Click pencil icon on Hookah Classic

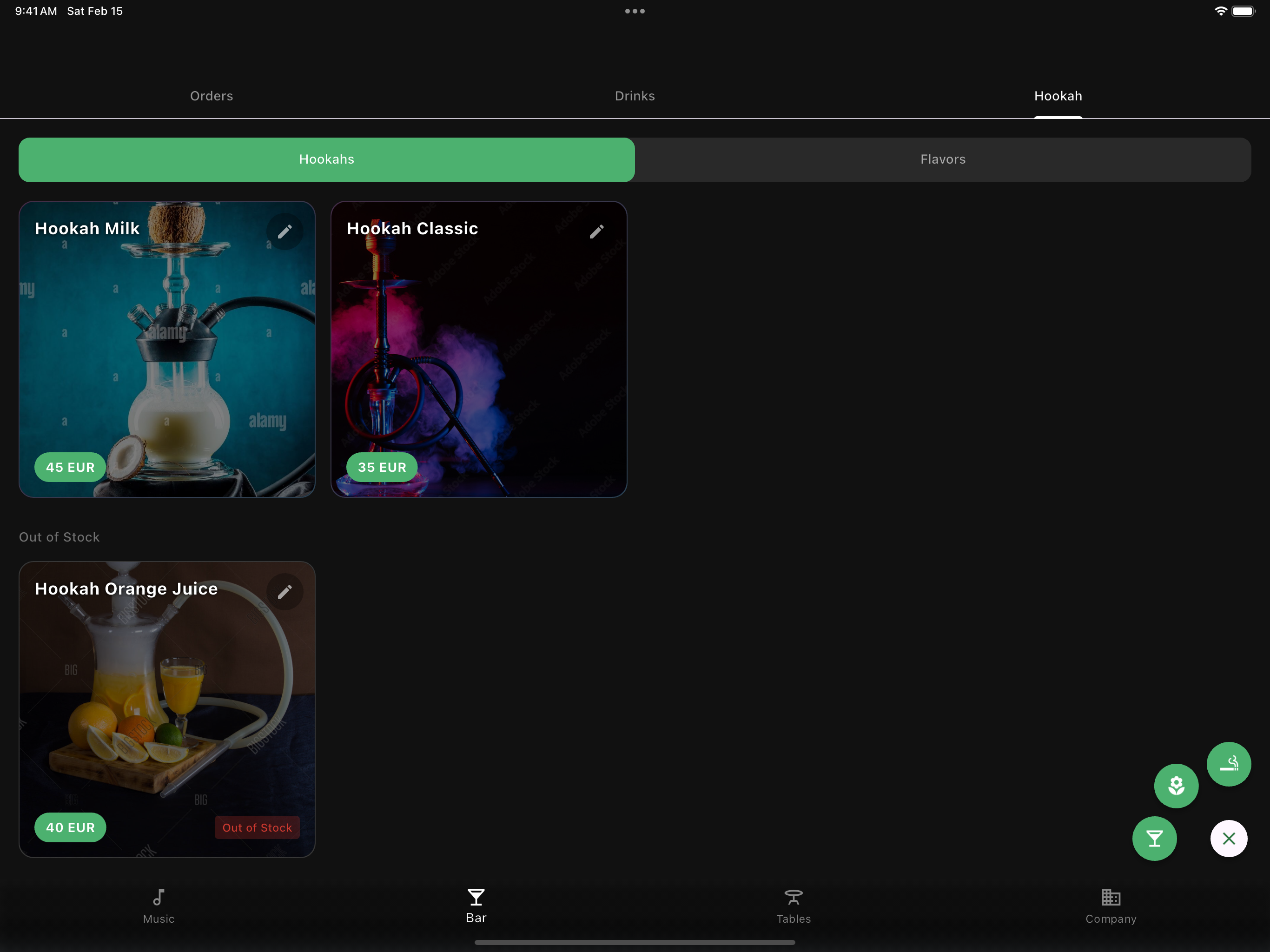(x=596, y=231)
